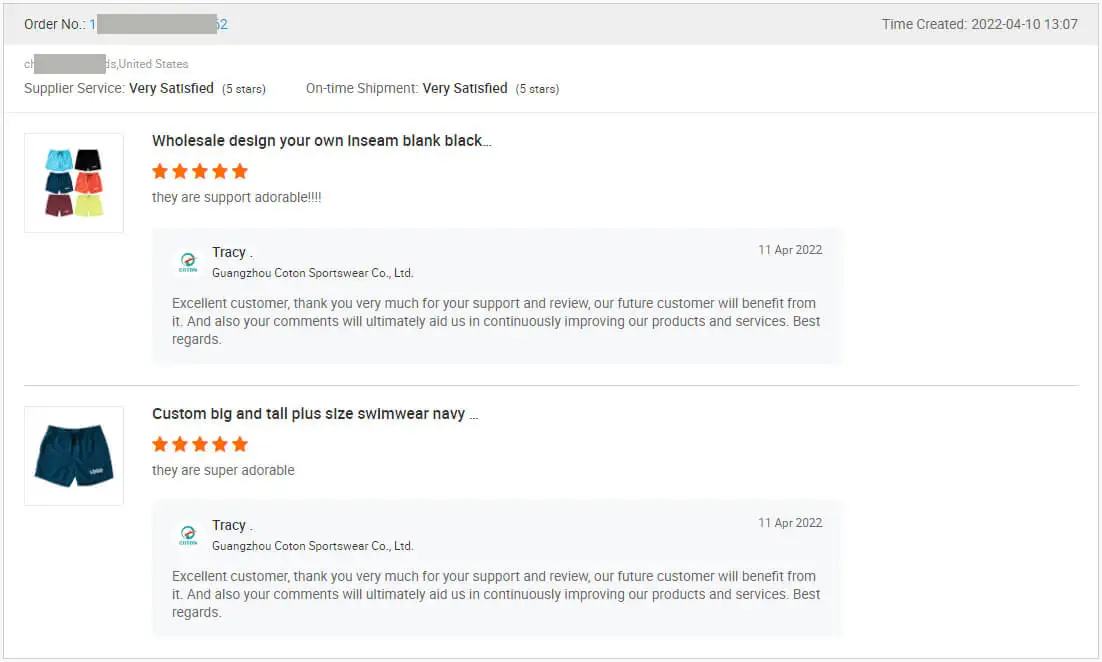Click the second reply's 11 Apr 2022 date
This screenshot has height=662, width=1102.
pyautogui.click(x=790, y=523)
